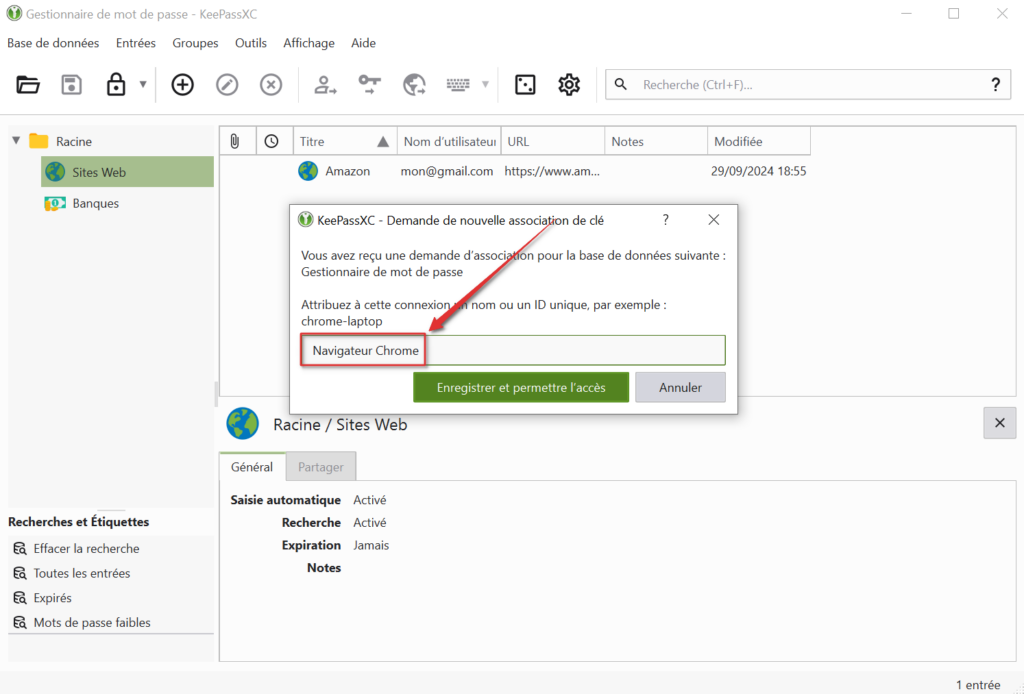The width and height of the screenshot is (1024, 694).
Task: Click the connection name input field
Action: click(570, 351)
